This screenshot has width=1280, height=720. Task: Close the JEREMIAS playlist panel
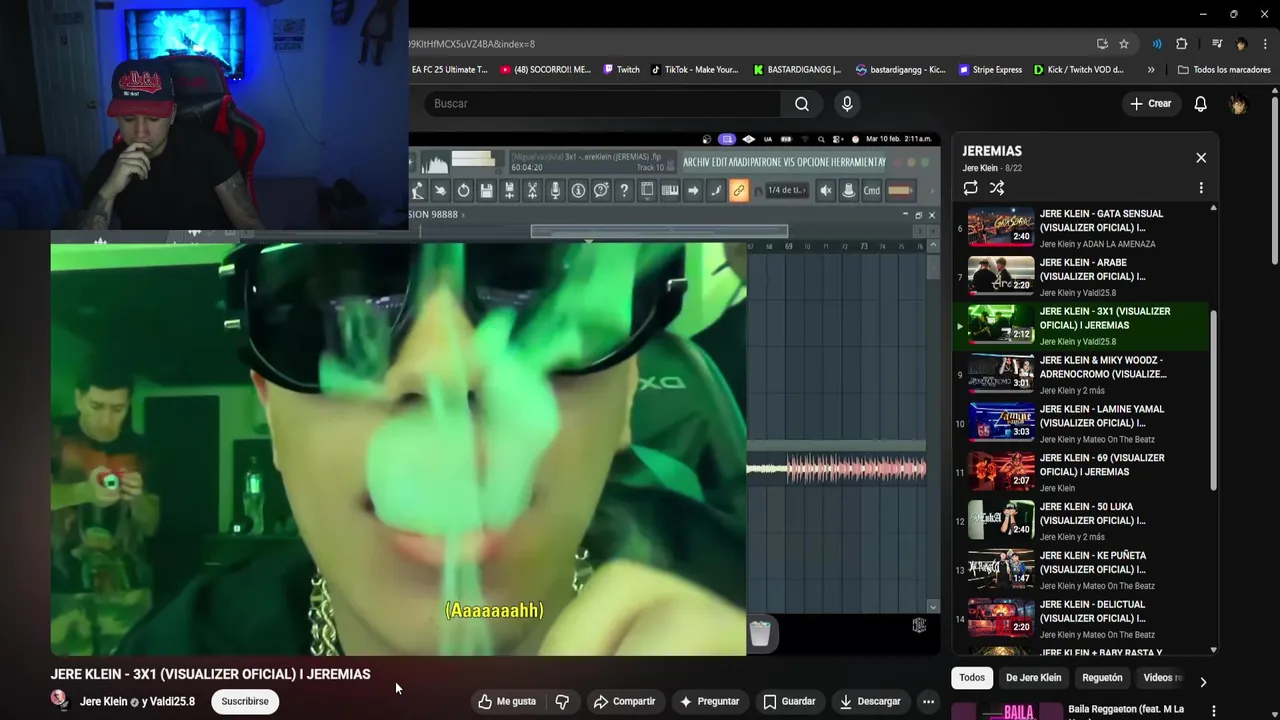click(1201, 158)
